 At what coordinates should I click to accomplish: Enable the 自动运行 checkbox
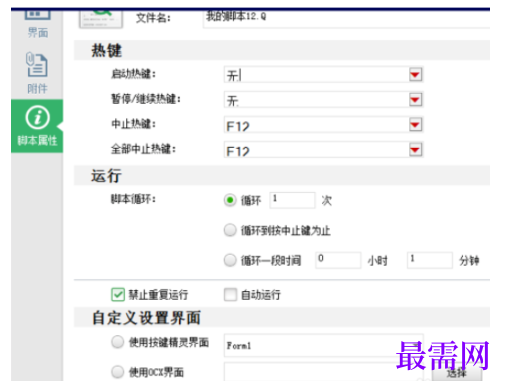[x=230, y=295]
